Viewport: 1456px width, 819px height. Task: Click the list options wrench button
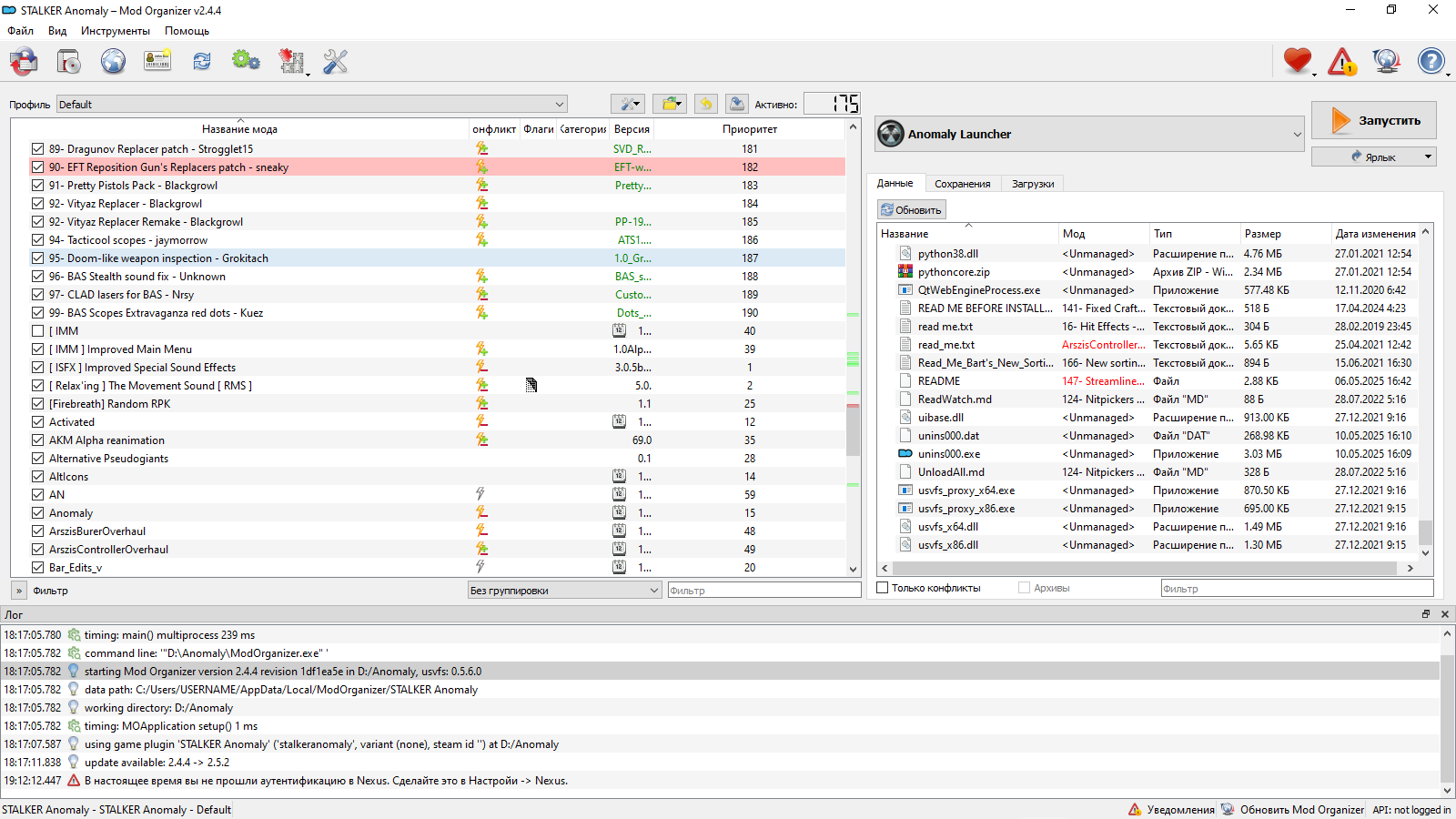coord(628,104)
